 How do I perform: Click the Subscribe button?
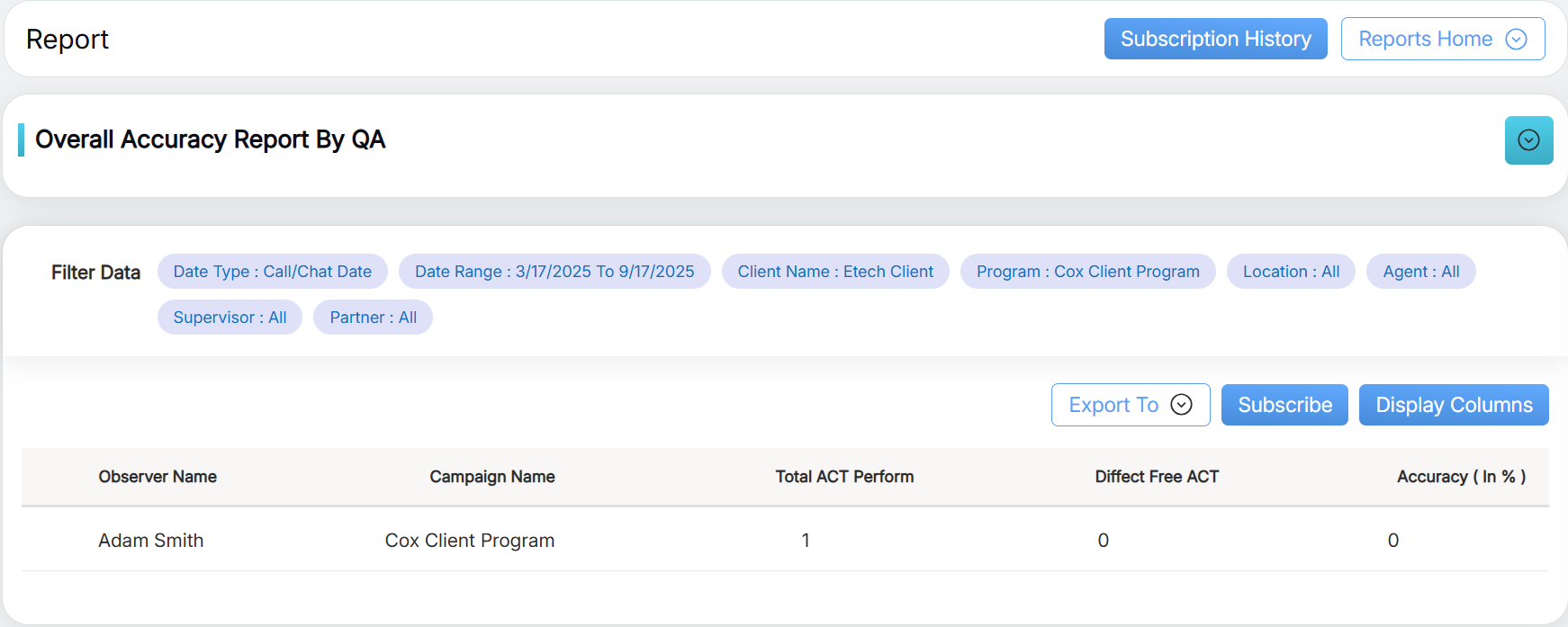(1284, 405)
